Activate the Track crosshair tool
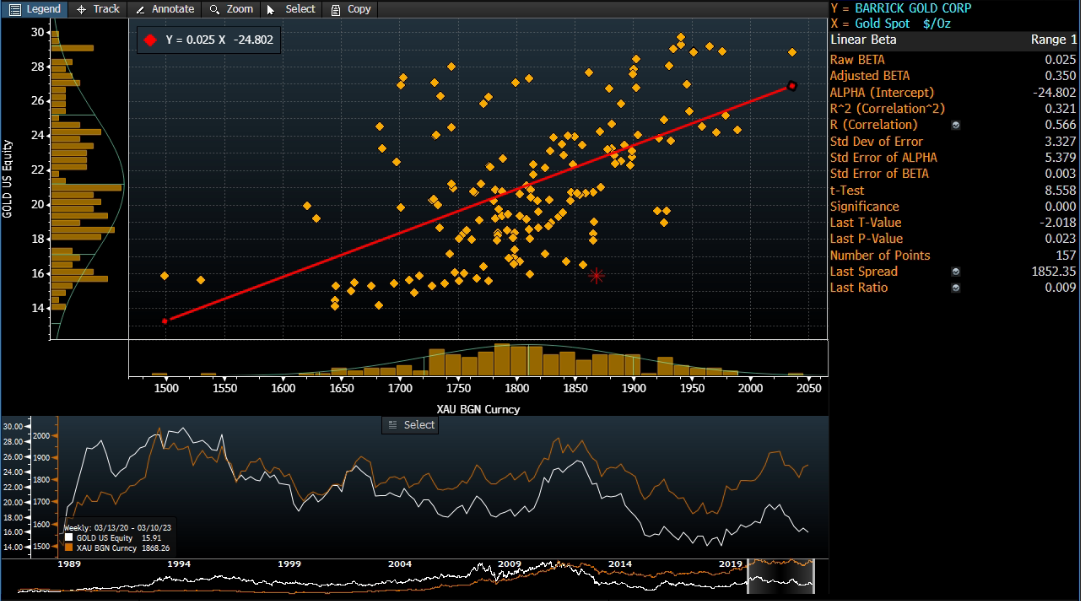Screen dimensions: 1081x601 98,9
